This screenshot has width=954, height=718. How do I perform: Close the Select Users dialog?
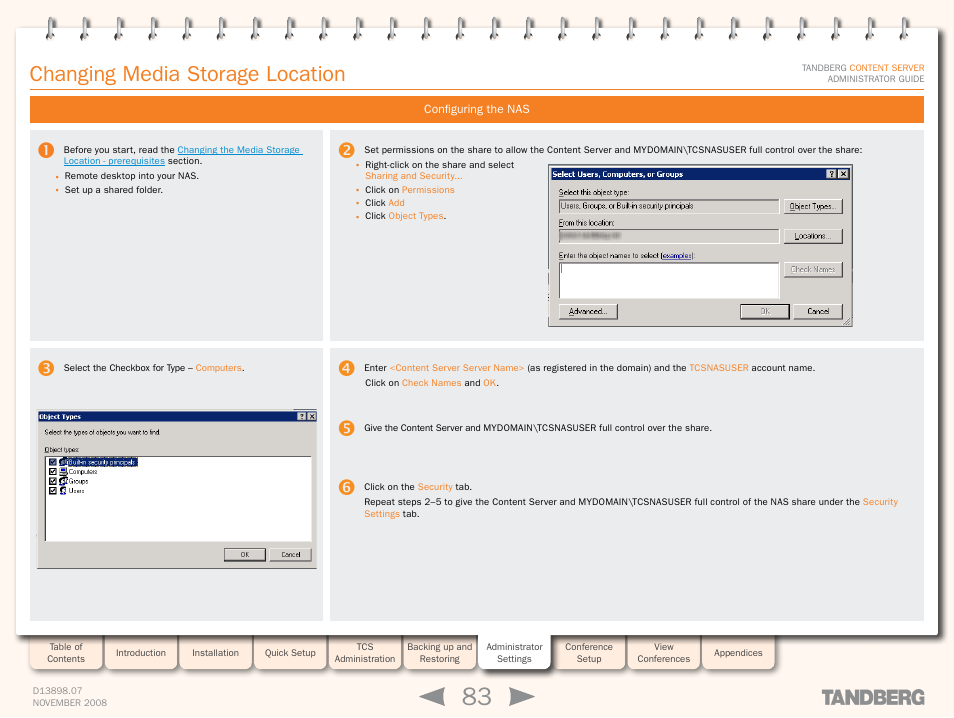(x=843, y=174)
